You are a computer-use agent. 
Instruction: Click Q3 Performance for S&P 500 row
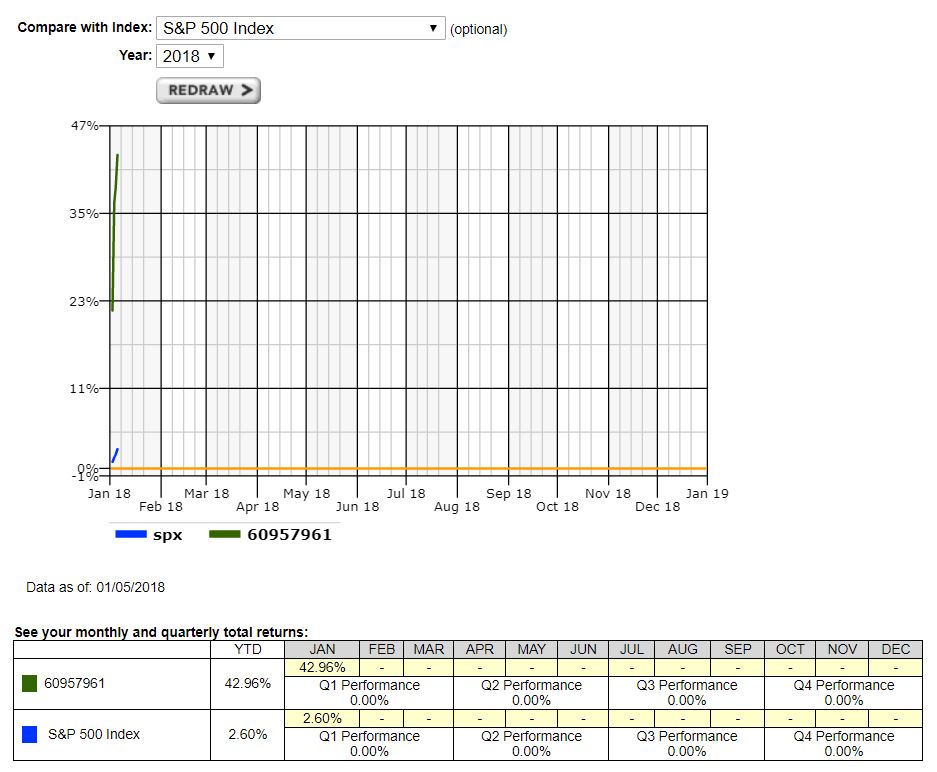click(x=686, y=743)
